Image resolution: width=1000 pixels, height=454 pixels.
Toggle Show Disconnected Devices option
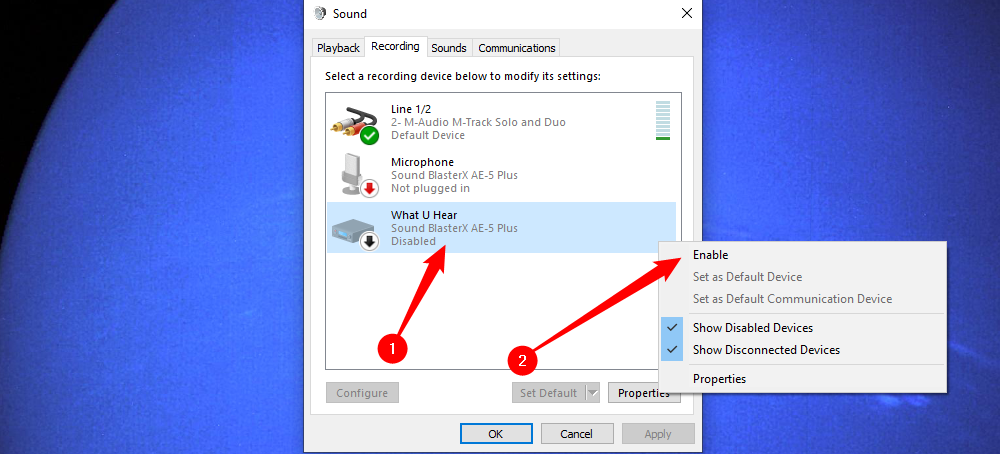(765, 350)
